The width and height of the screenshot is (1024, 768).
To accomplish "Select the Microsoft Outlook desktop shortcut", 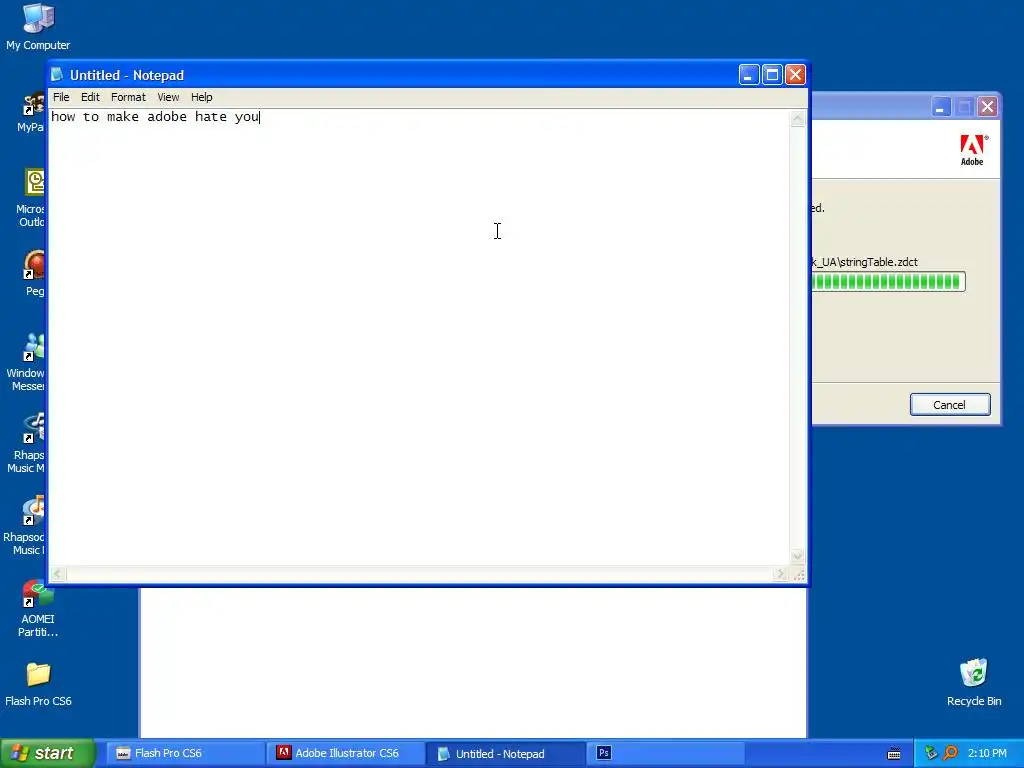I will [x=30, y=198].
